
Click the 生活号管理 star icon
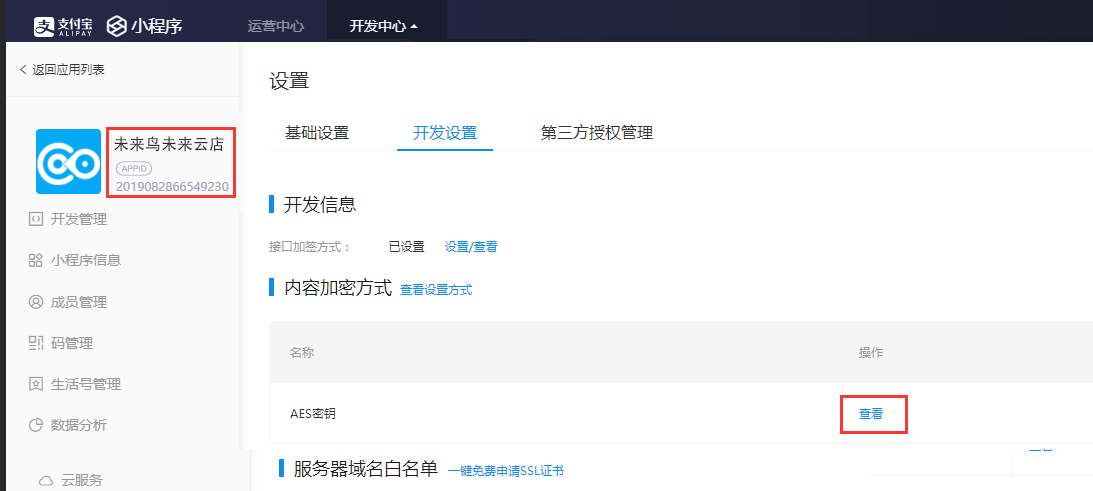pos(36,384)
